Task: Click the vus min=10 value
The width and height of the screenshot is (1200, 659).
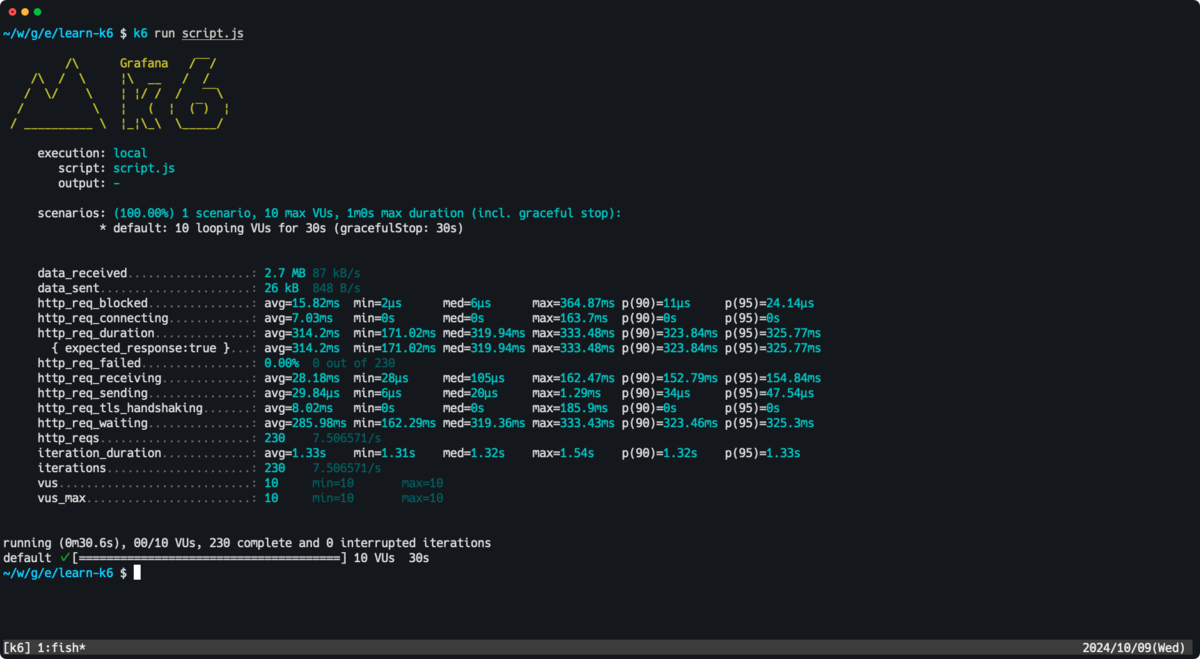Action: pos(333,483)
